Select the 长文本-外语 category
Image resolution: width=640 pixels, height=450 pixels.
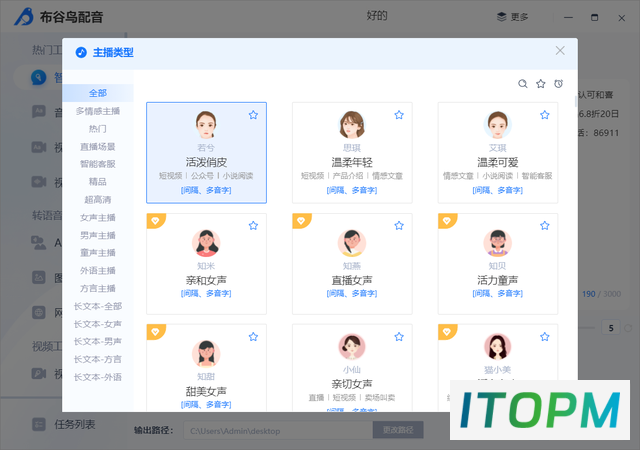pos(98,377)
